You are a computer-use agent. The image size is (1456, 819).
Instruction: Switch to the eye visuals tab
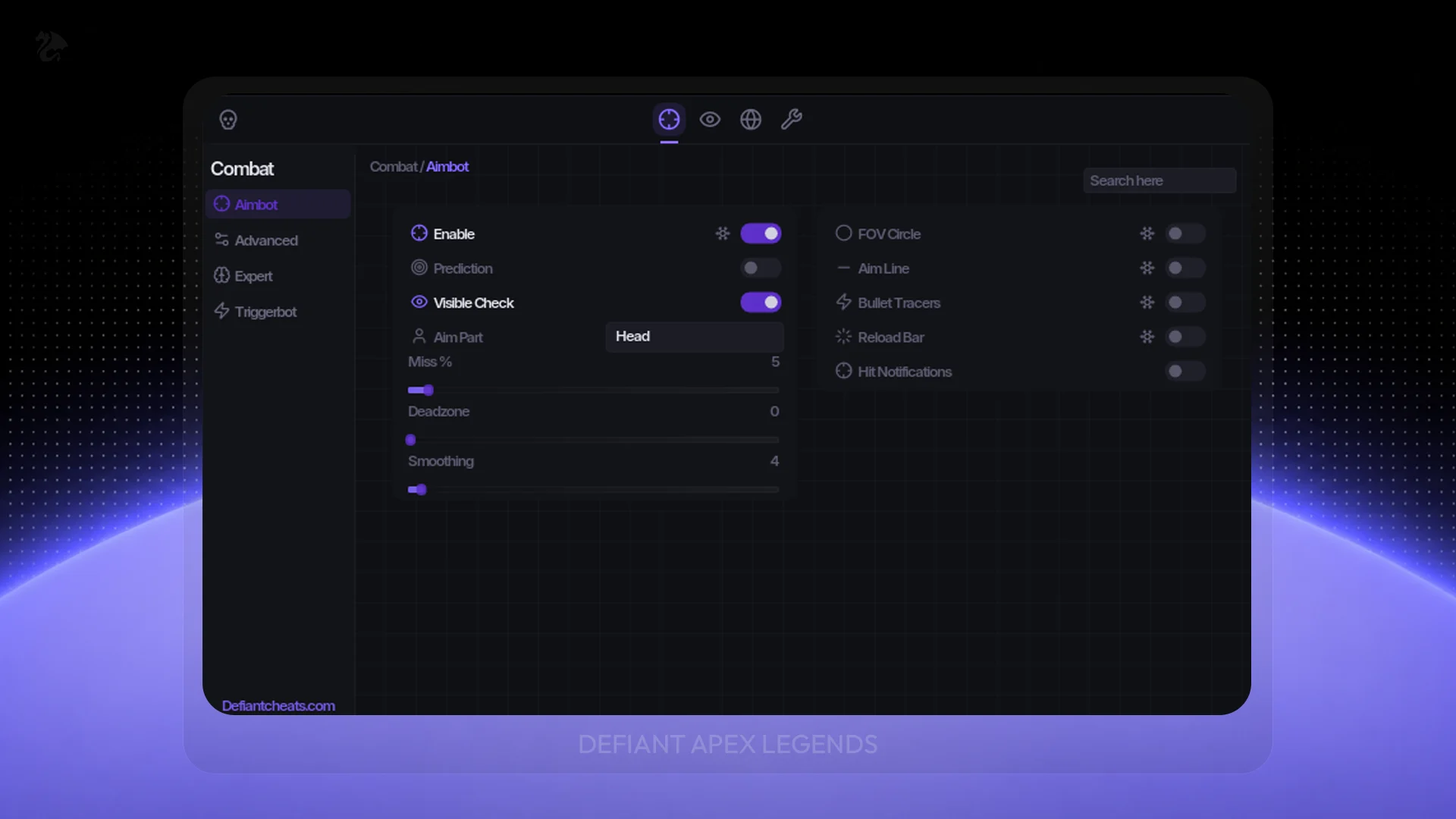coord(710,119)
